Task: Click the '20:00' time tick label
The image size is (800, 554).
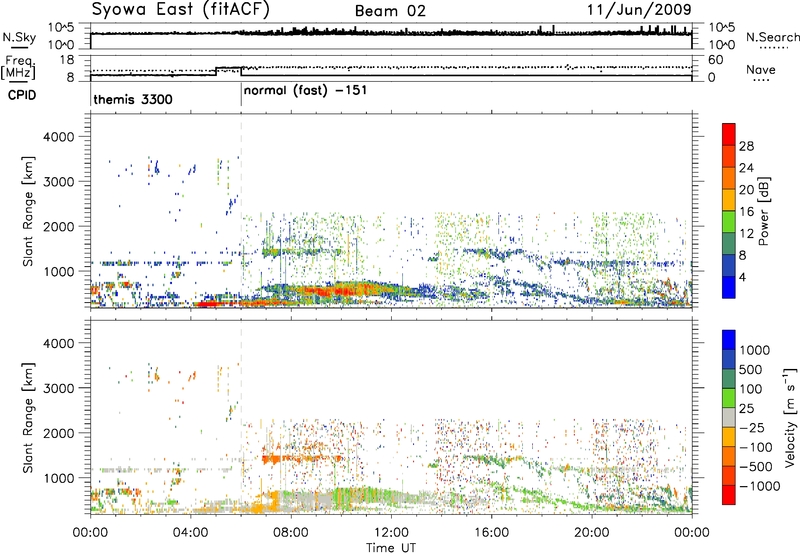Action: 591,533
